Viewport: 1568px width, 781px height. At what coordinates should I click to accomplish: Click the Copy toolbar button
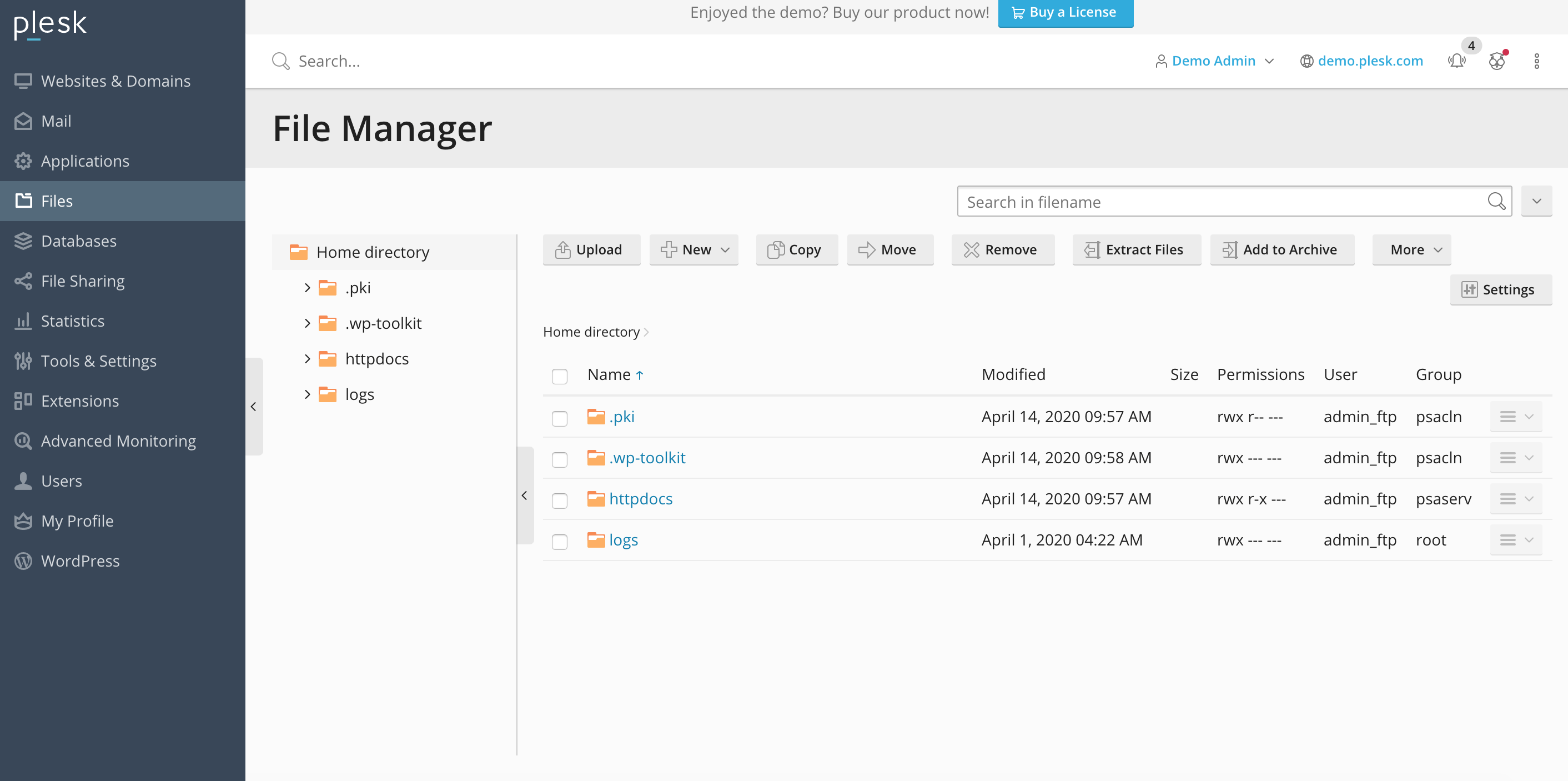(x=797, y=249)
